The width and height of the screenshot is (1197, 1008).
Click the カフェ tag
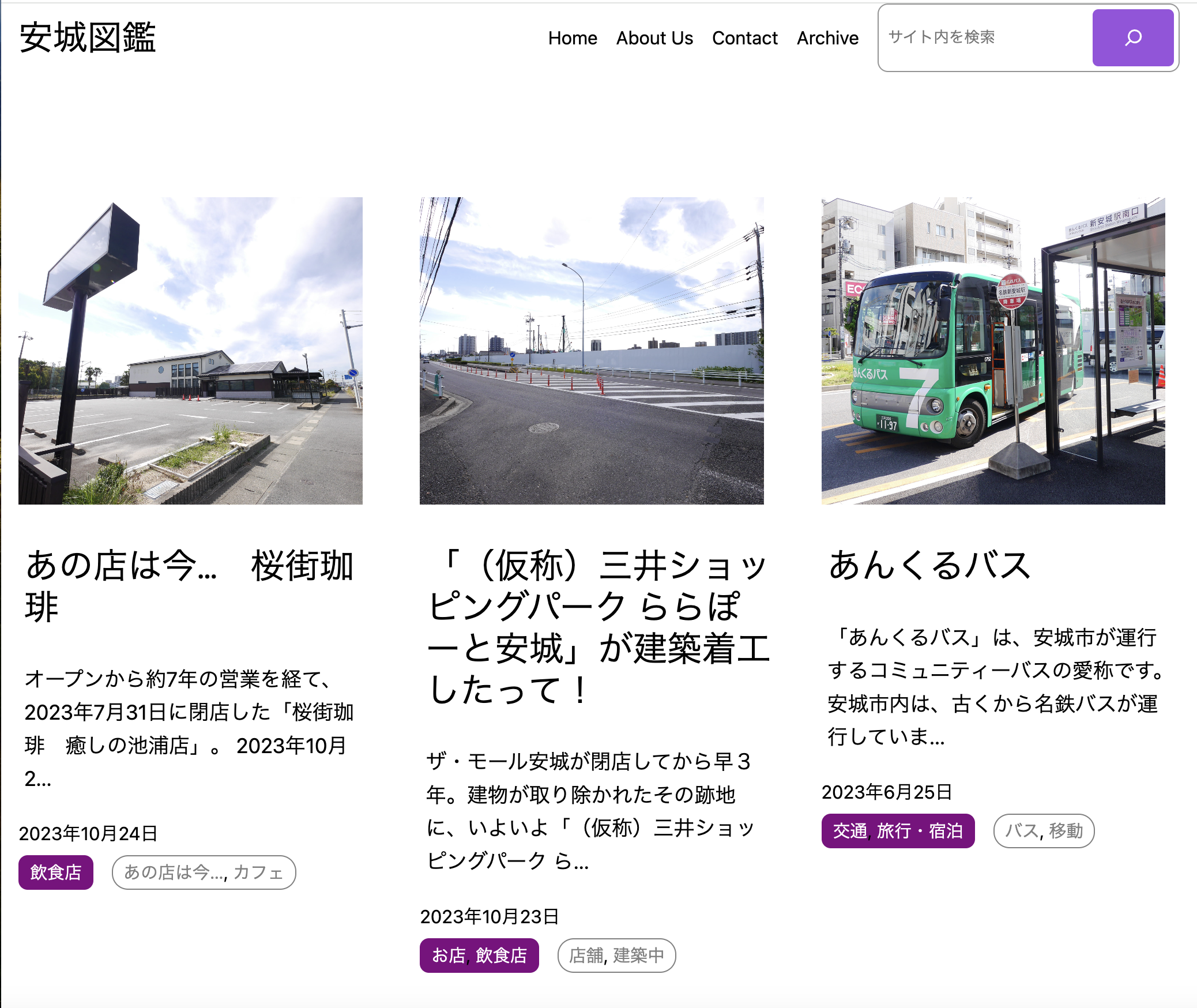click(x=204, y=872)
